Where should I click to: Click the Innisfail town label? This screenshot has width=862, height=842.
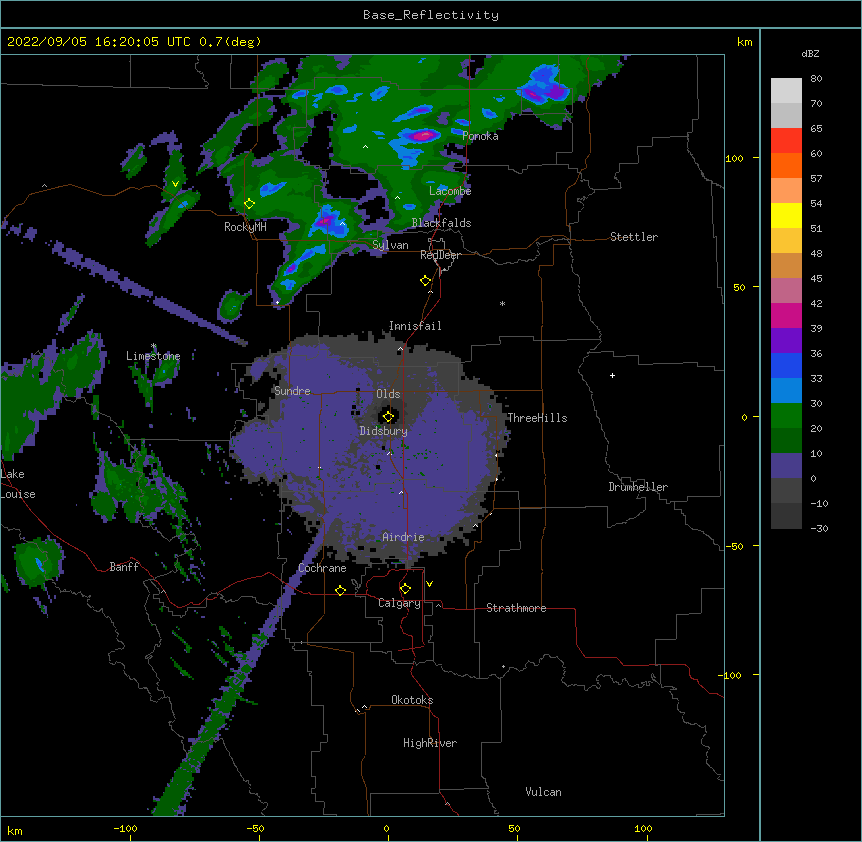point(415,326)
